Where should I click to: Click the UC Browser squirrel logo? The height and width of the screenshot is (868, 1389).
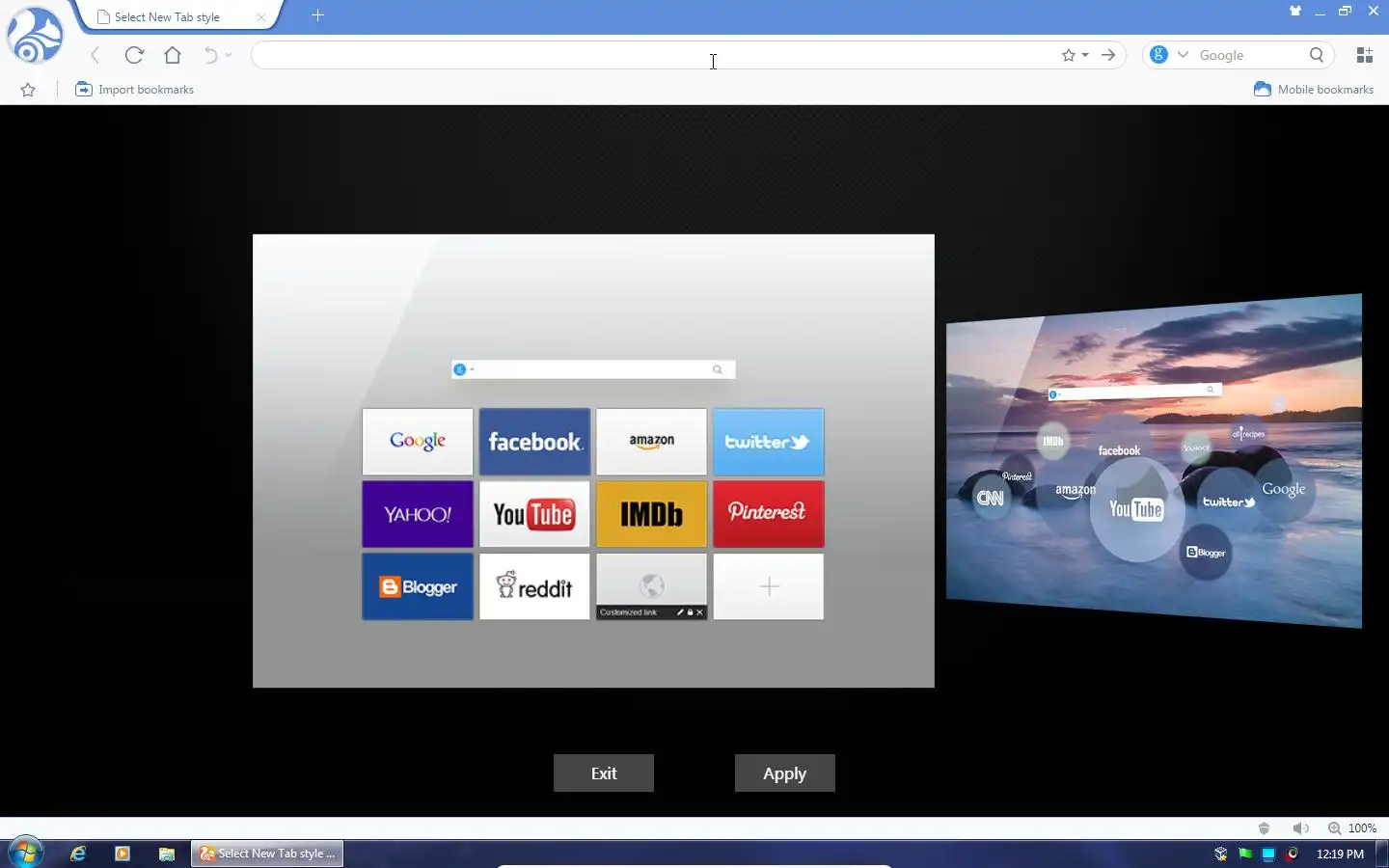click(35, 35)
